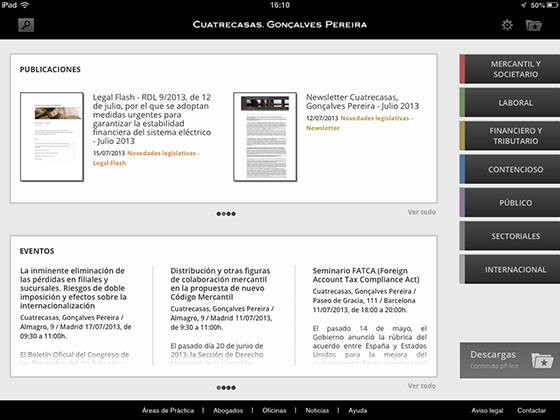Open Contactar link in footer
The height and width of the screenshot is (420, 560).
(x=531, y=410)
